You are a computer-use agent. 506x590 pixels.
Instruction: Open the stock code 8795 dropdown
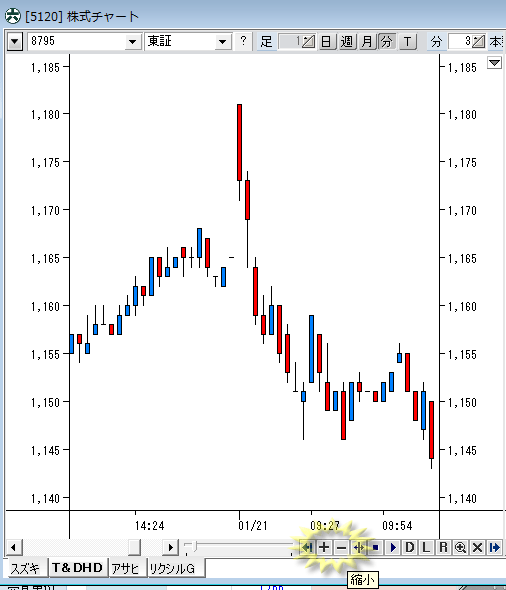132,41
